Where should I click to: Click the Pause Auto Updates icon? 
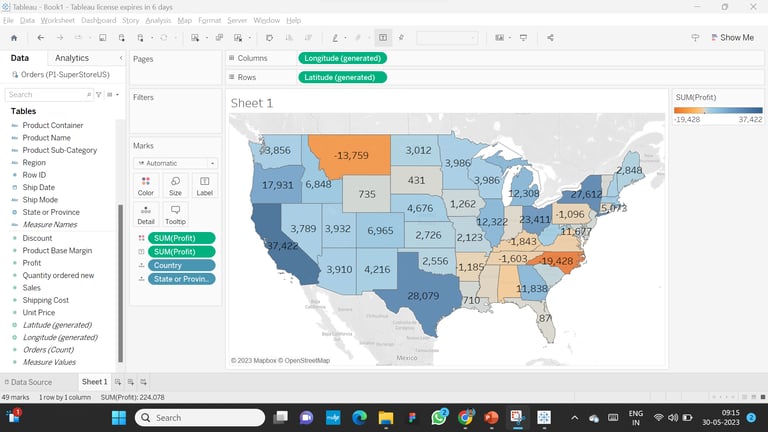coord(141,38)
